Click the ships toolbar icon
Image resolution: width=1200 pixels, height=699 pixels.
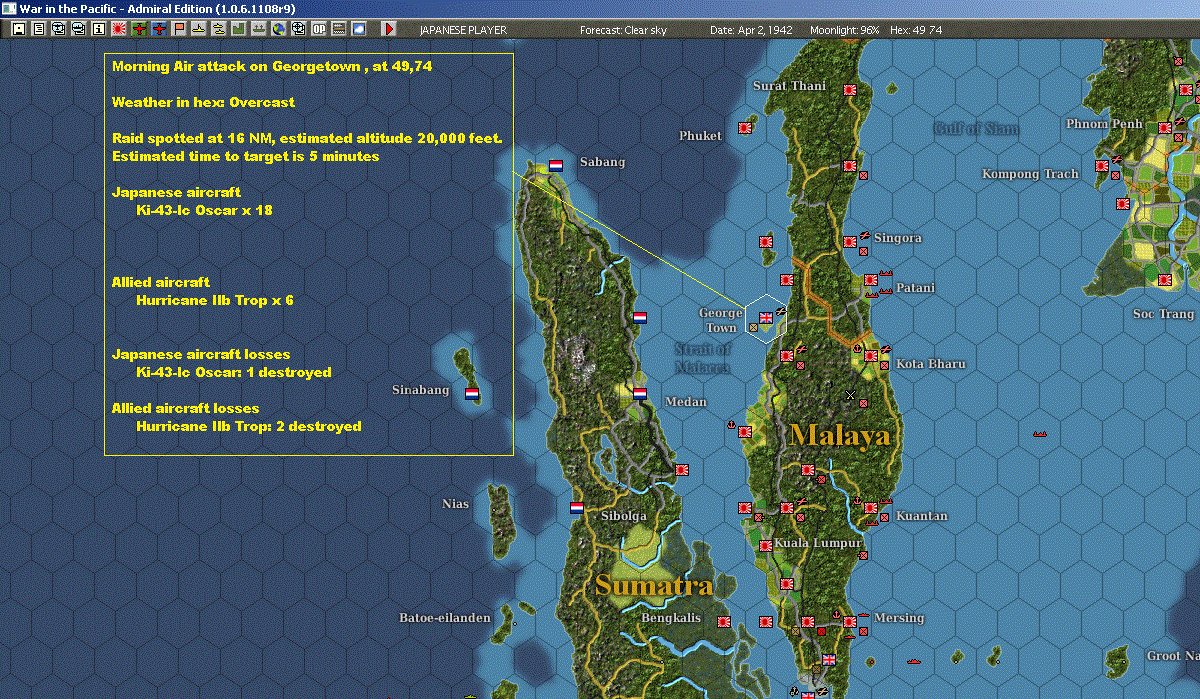pos(259,29)
